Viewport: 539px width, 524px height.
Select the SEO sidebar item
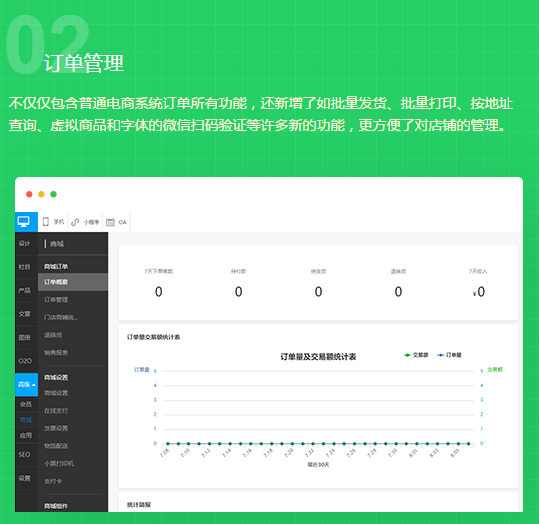(24, 455)
